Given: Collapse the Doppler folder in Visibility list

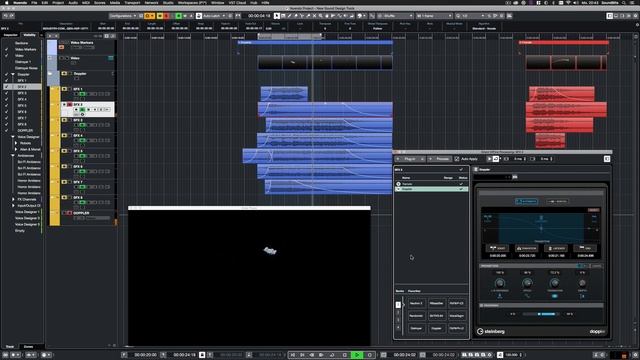Looking at the screenshot, I should pyautogui.click(x=13, y=74).
